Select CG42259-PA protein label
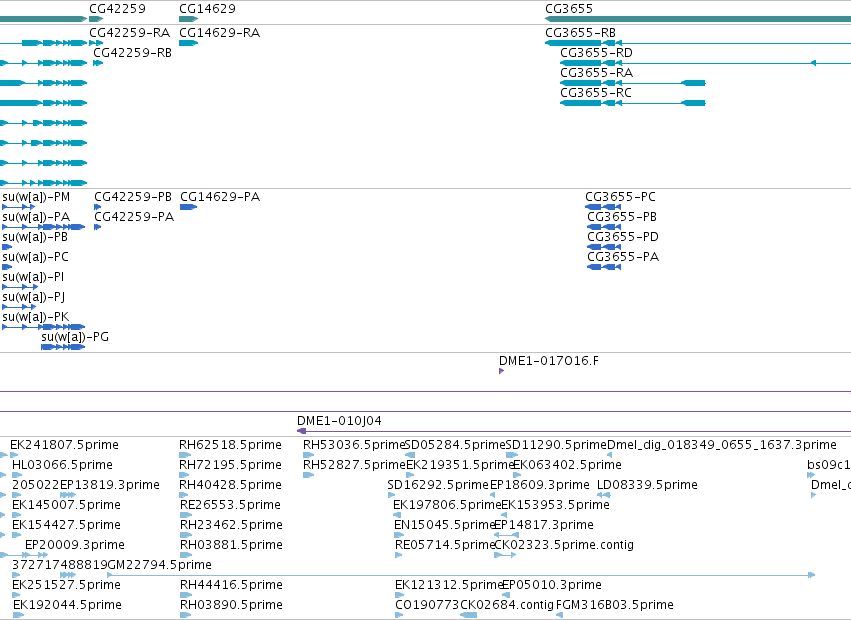 (134, 217)
